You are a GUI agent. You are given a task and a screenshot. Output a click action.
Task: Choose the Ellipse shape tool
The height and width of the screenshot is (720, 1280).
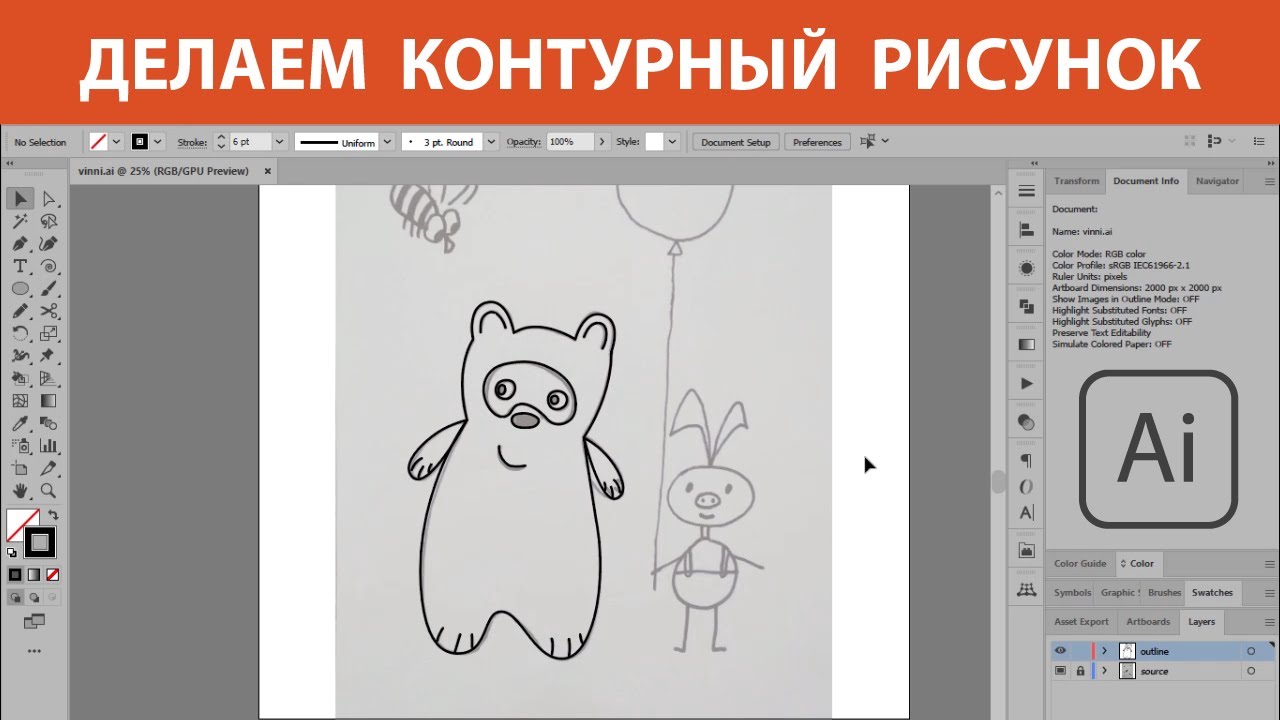pos(20,289)
